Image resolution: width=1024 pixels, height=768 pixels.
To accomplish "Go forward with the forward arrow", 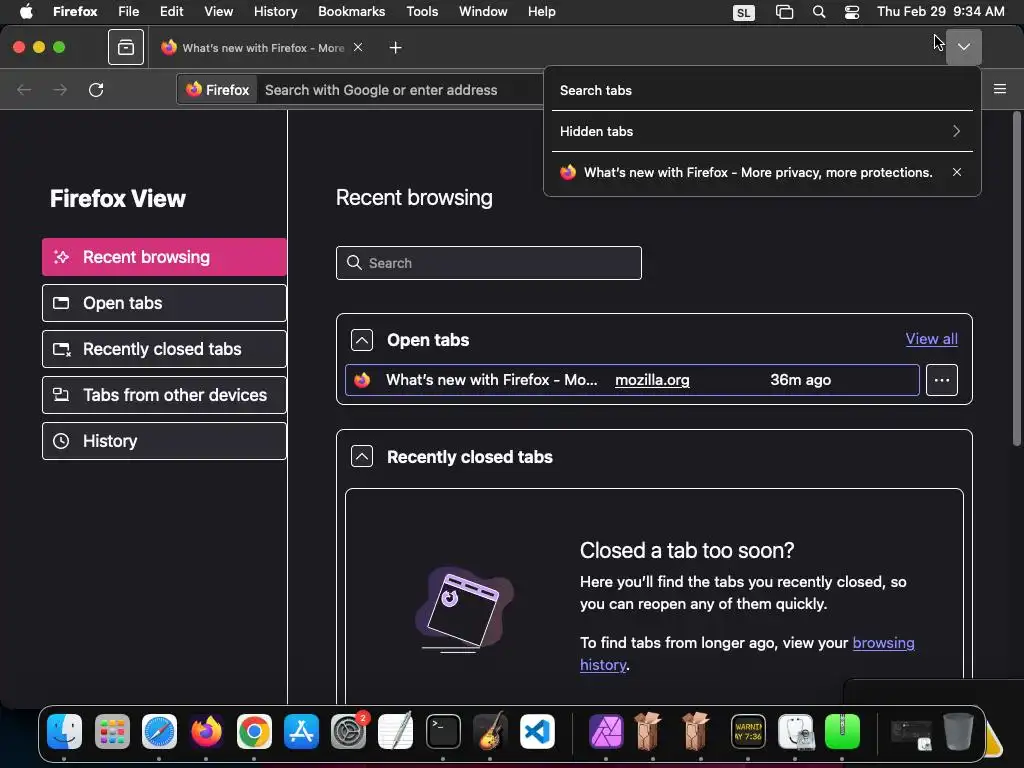I will pos(60,89).
